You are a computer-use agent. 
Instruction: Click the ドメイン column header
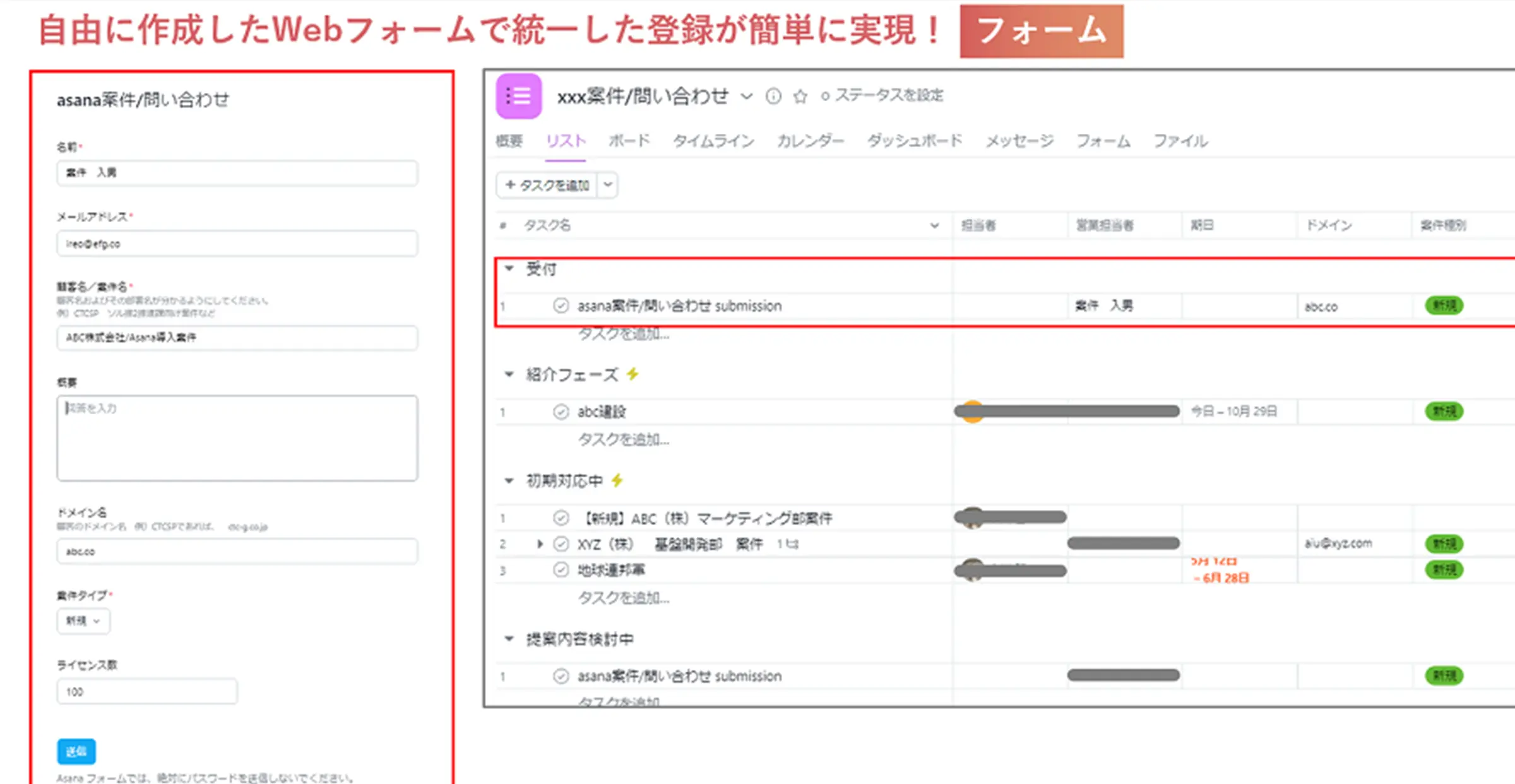(1329, 225)
